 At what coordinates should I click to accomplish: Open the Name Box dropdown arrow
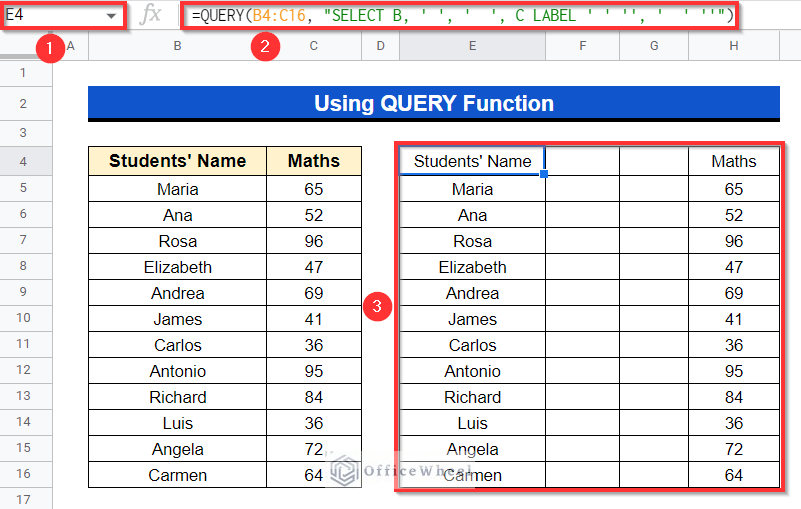coord(111,16)
